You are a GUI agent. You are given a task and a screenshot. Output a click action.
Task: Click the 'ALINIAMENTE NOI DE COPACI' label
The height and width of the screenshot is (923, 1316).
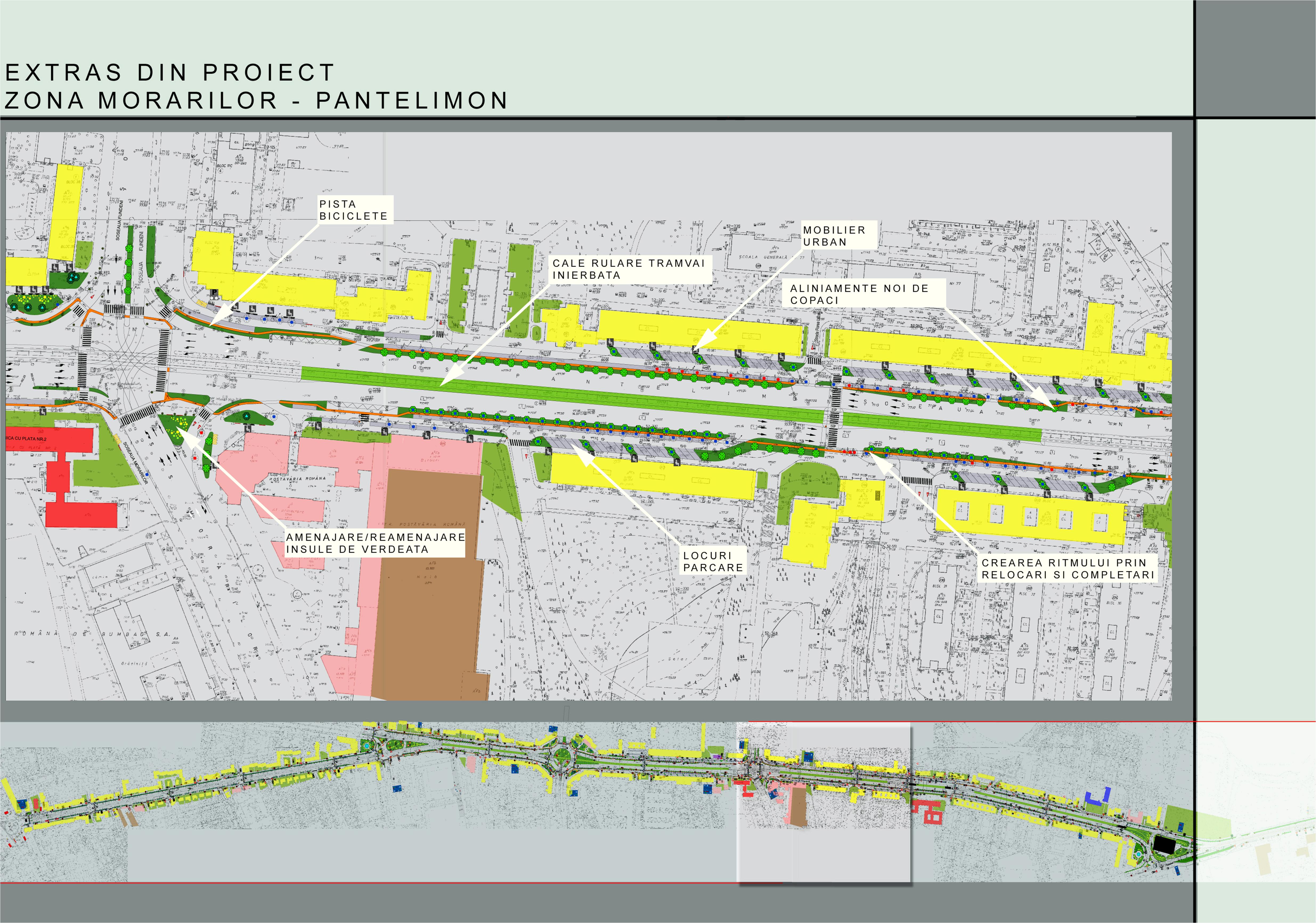point(864,294)
